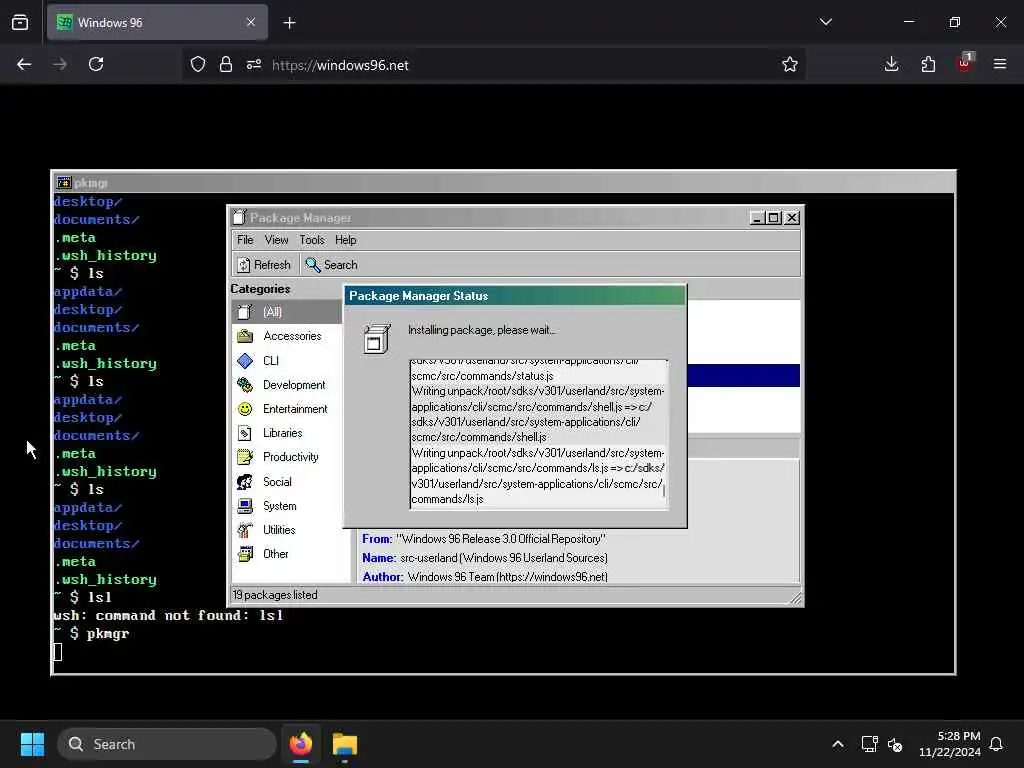Screen dimensions: 1024x768
Task: Click the muted volume tray icon
Action: (x=895, y=744)
